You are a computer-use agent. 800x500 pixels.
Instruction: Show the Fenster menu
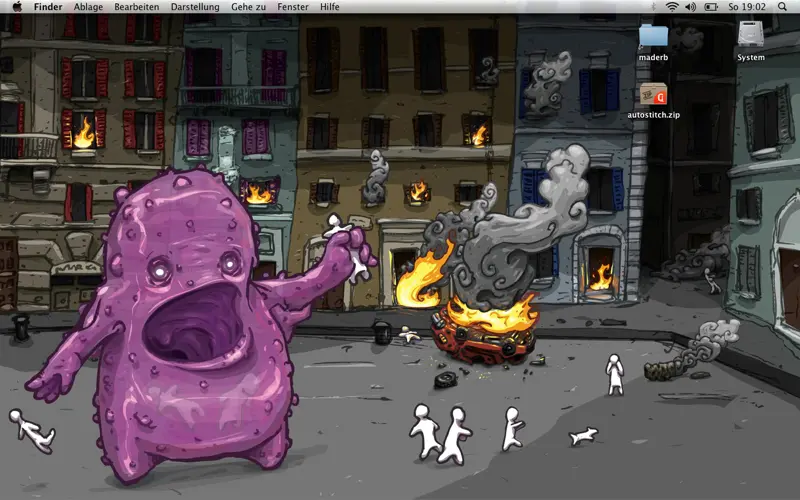[x=293, y=7]
